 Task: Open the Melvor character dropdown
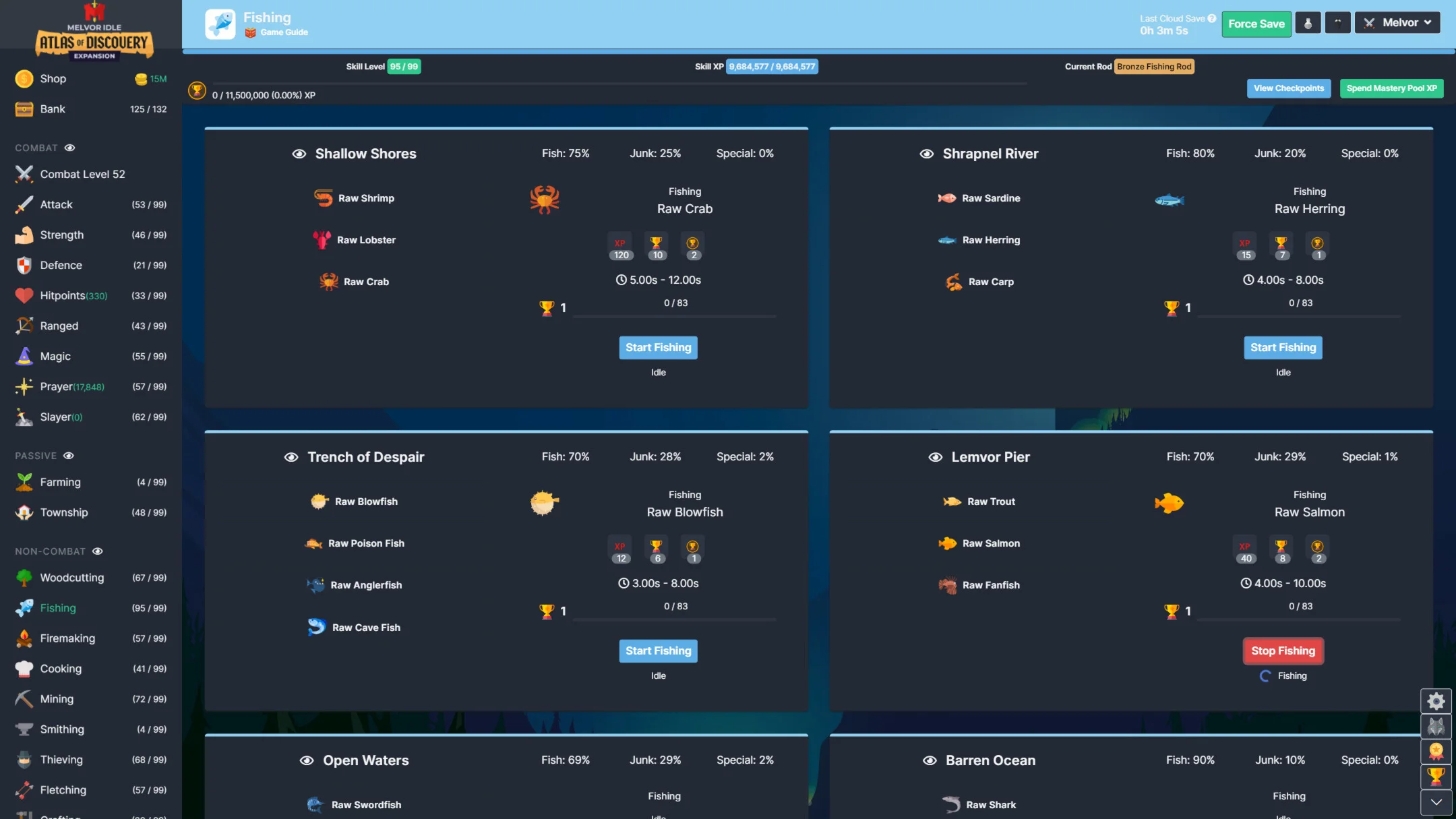coord(1397,23)
